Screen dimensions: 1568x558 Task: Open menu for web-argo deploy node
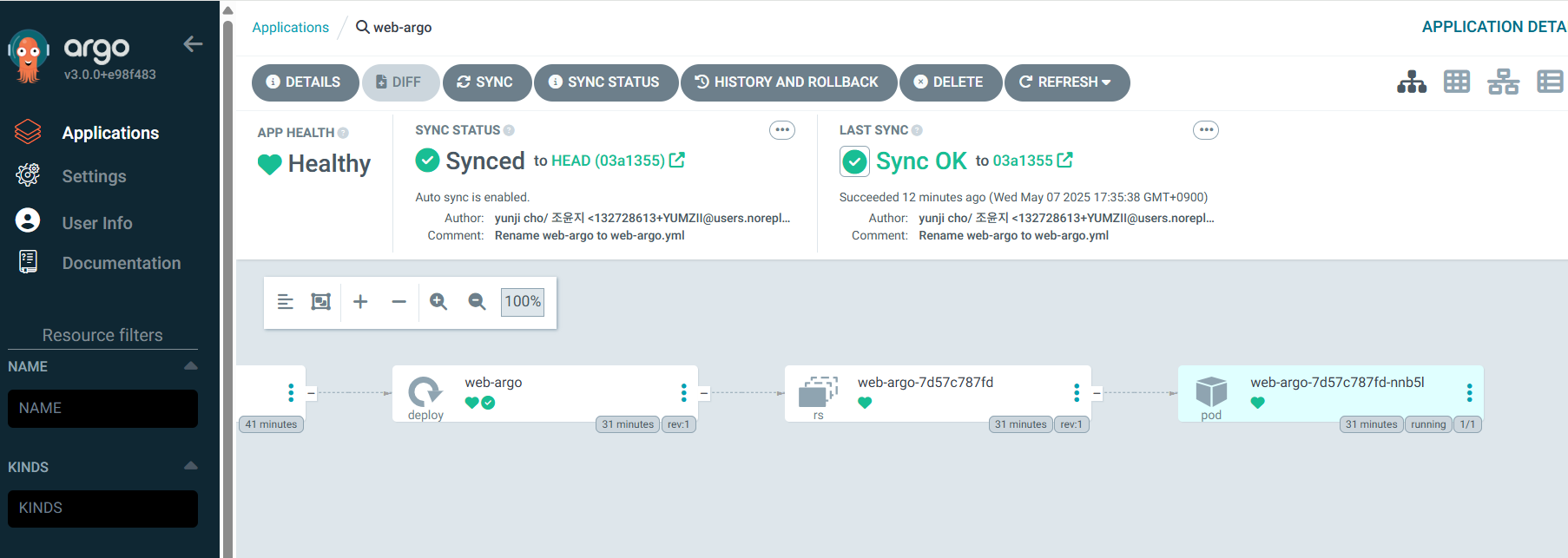pyautogui.click(x=684, y=393)
